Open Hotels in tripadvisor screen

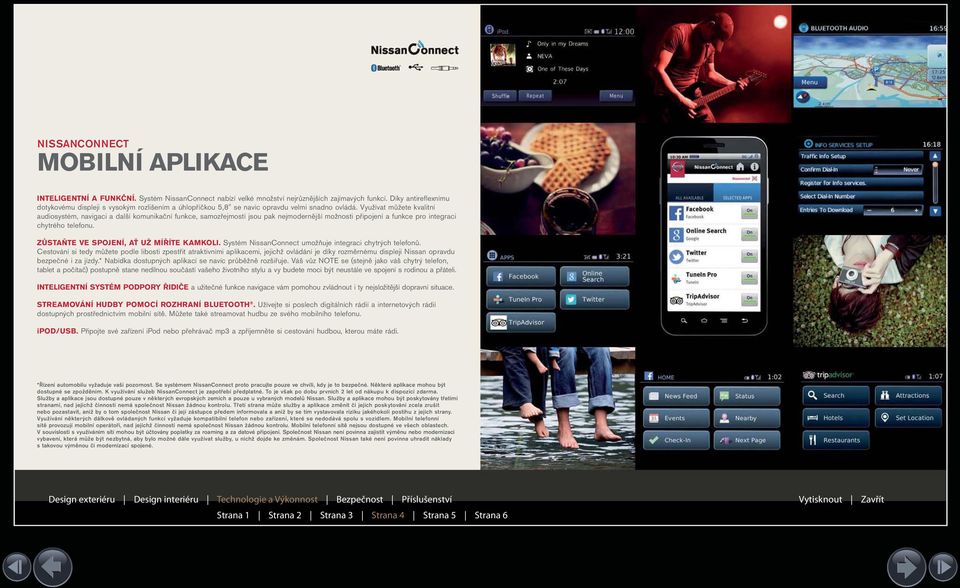[836, 418]
